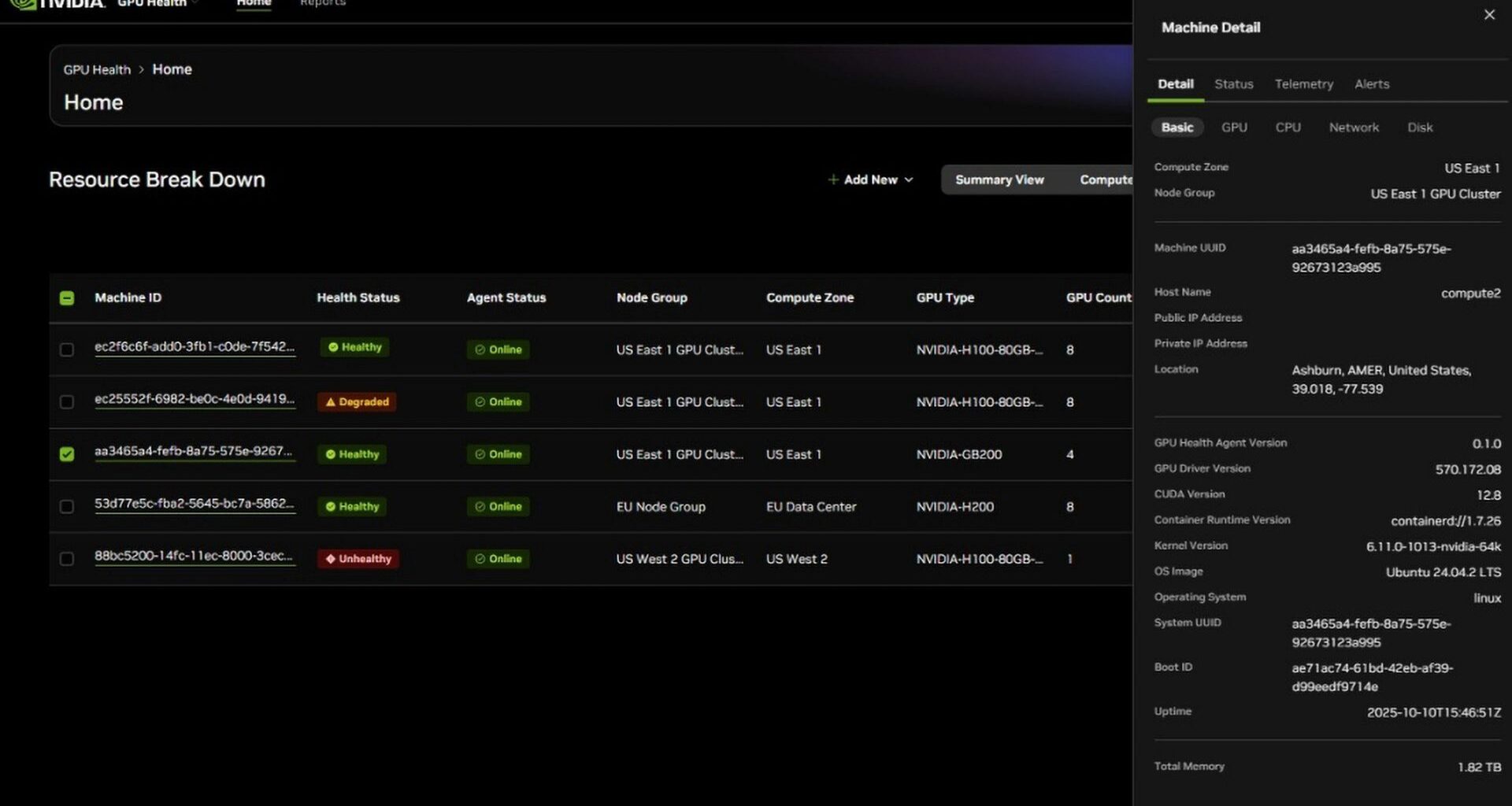Check the ec25552f machine row checkbox
Viewport: 1512px width, 806px height.
(x=67, y=402)
